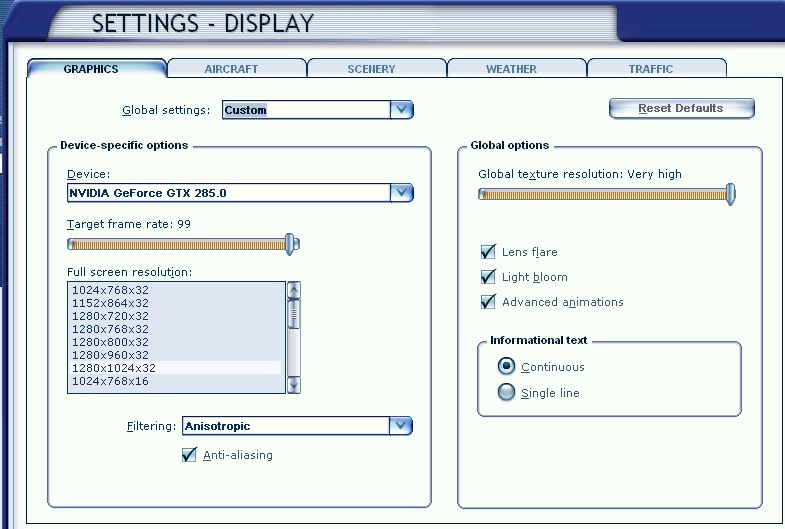Viewport: 785px width, 529px height.
Task: Expand the Global settings dropdown
Action: (401, 110)
